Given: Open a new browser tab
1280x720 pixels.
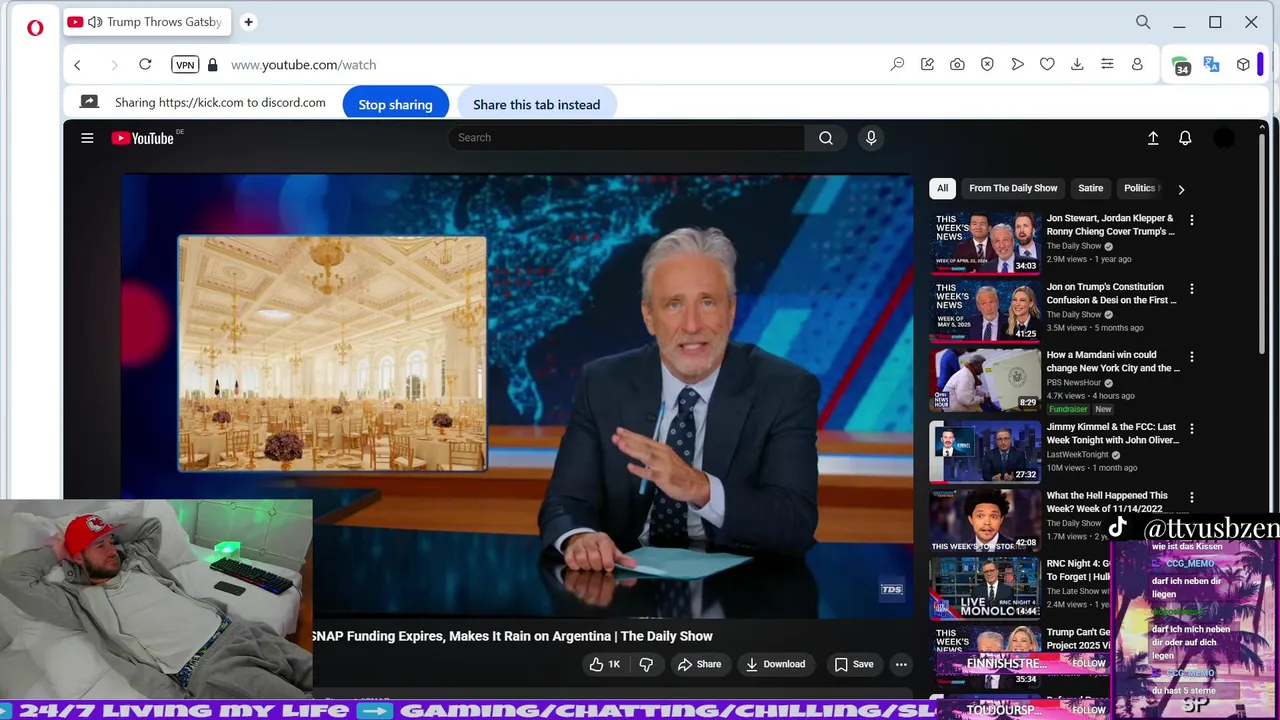Looking at the screenshot, I should point(248,22).
